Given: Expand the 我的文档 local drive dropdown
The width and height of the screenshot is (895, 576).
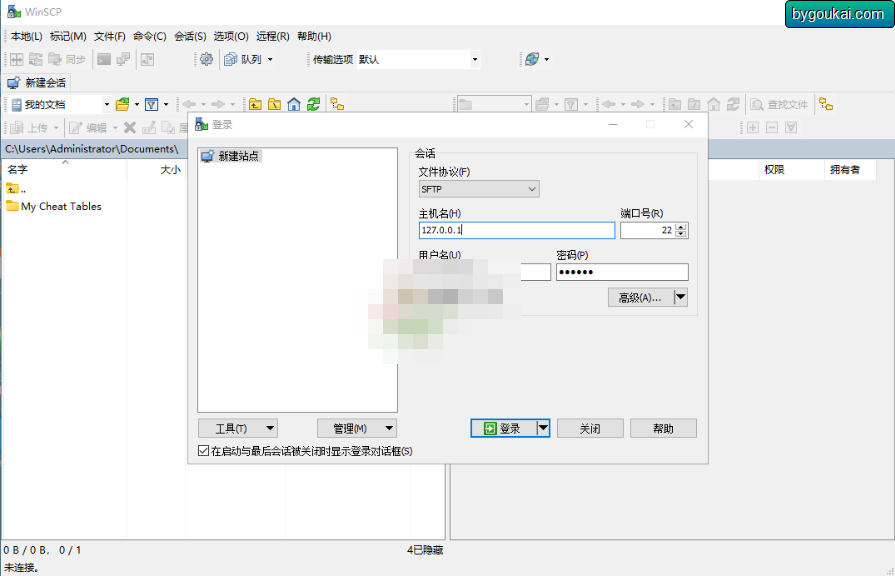Looking at the screenshot, I should pos(106,104).
